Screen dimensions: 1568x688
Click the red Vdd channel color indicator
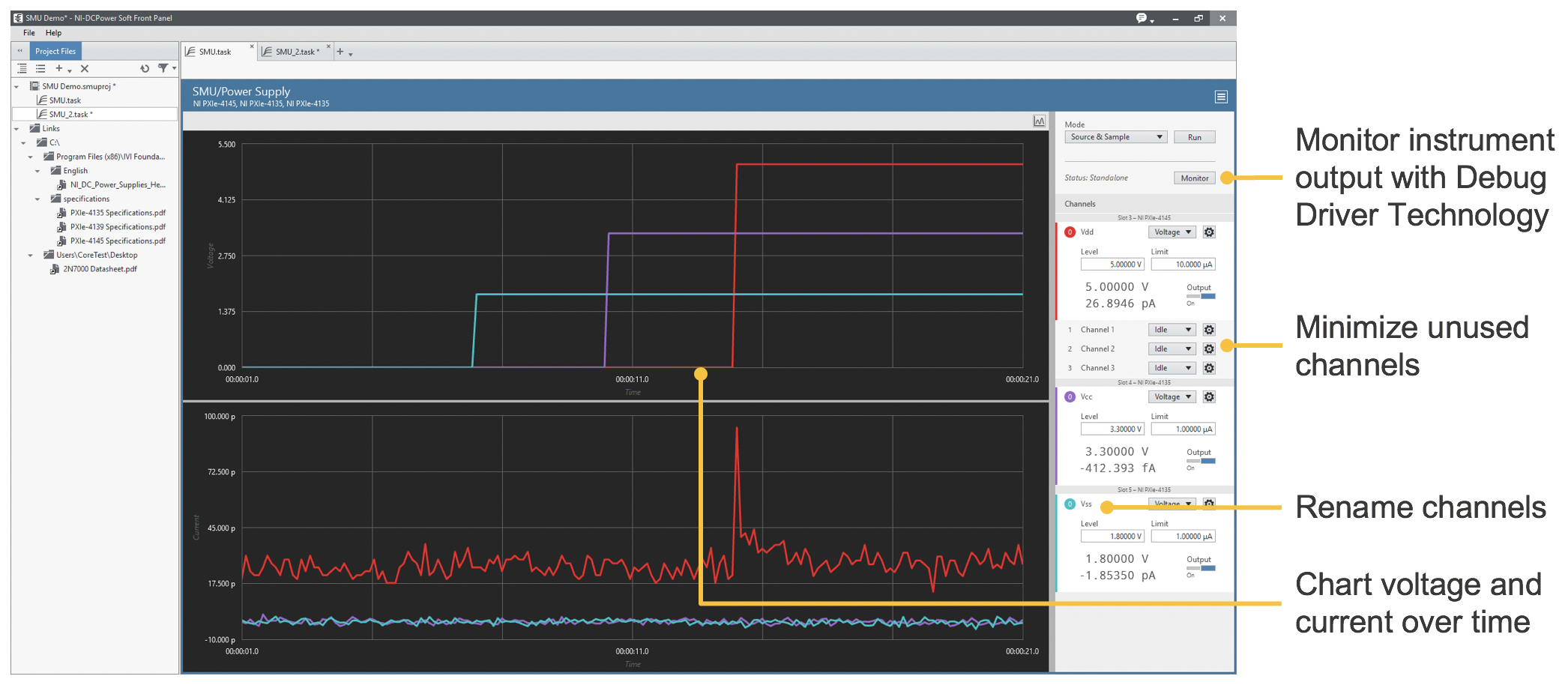tap(1070, 232)
